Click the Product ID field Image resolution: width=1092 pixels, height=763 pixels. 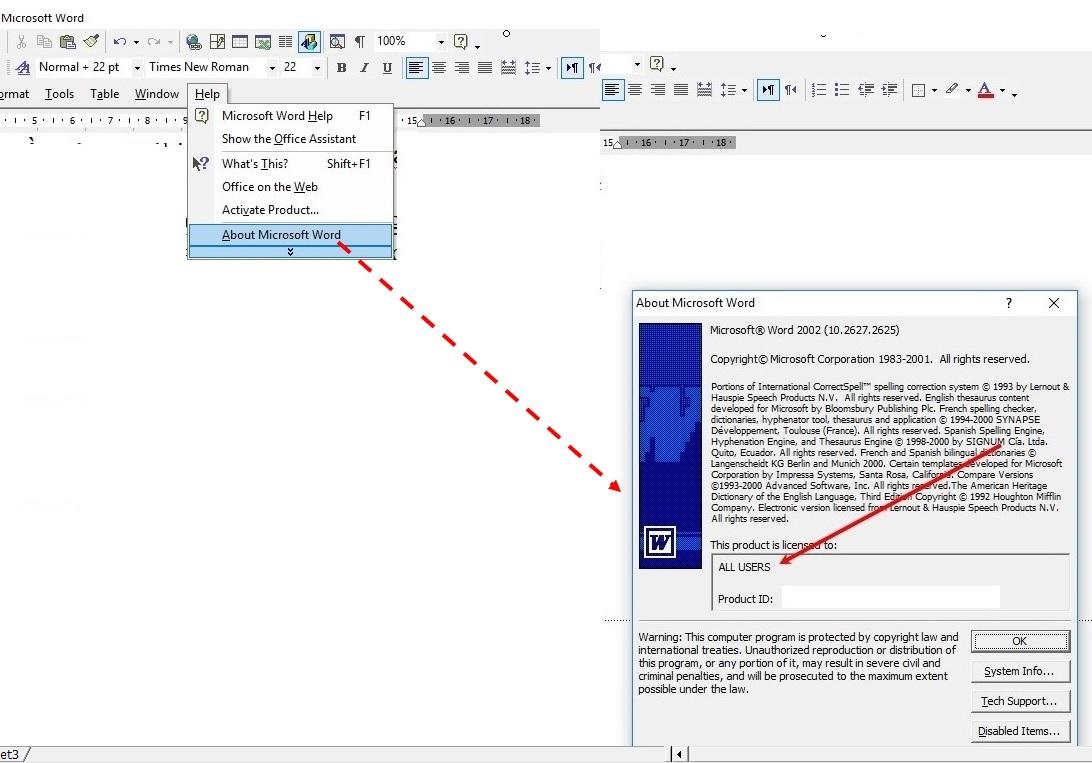click(x=891, y=598)
